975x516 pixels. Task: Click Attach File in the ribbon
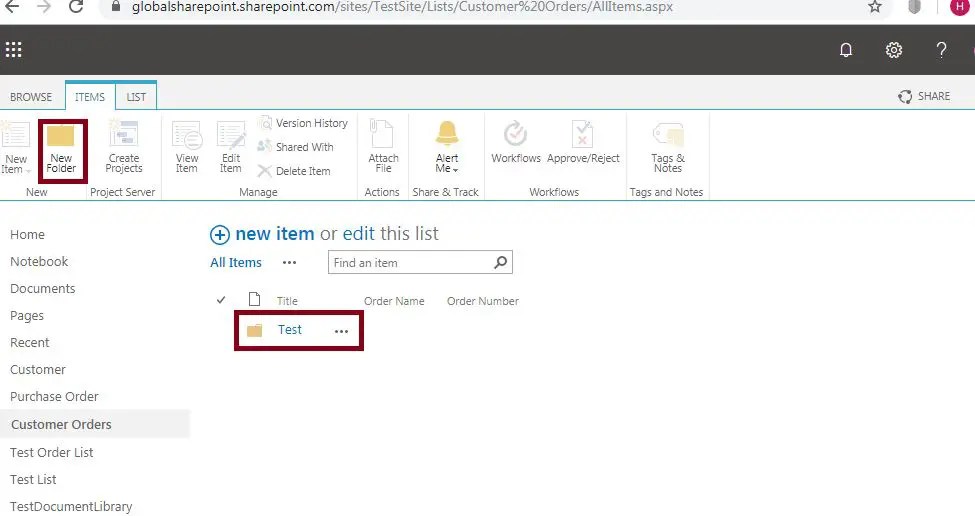[x=383, y=148]
